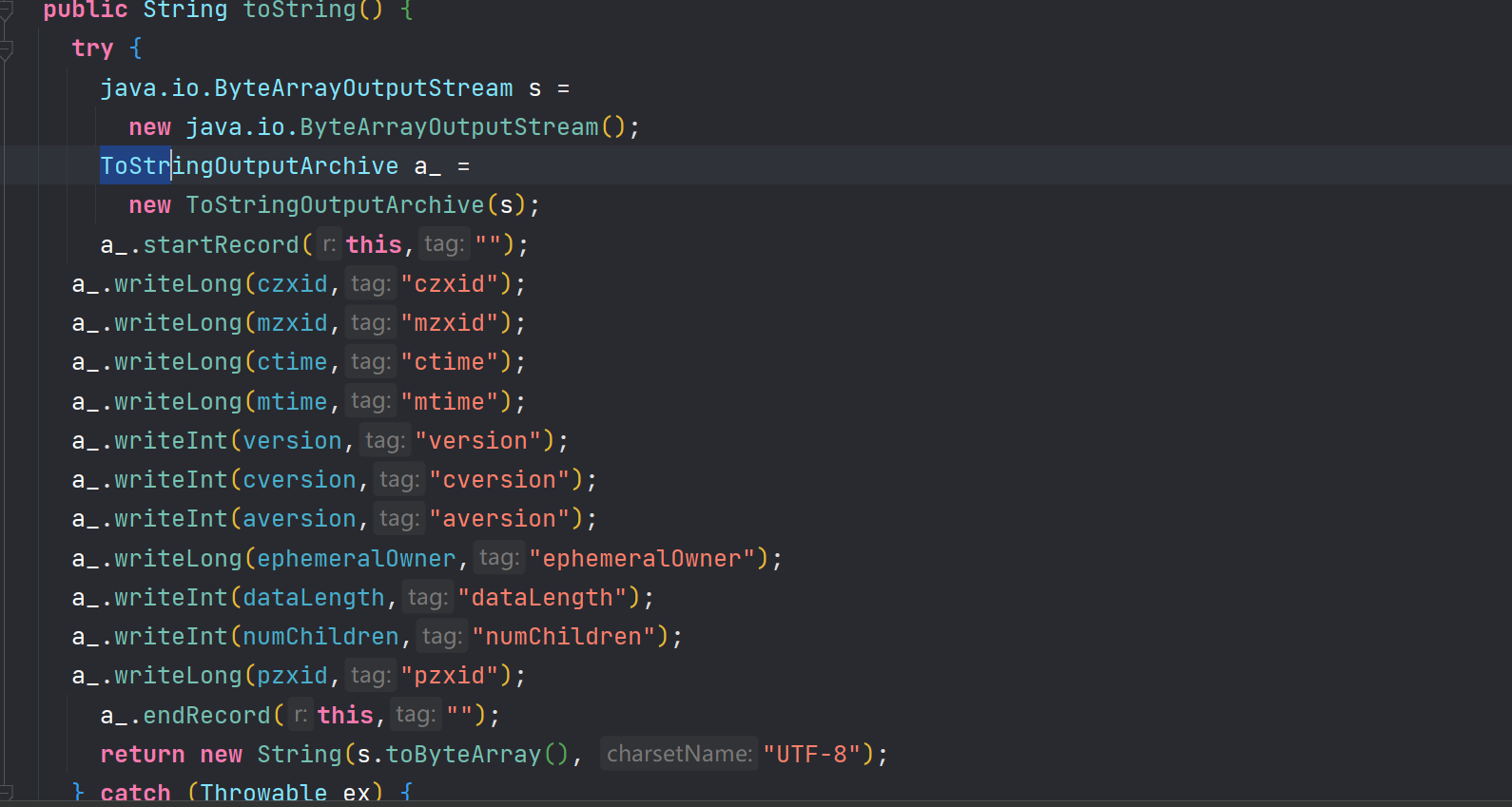The image size is (1512, 807).
Task: Click the toString method name in the declaration
Action: [x=300, y=10]
